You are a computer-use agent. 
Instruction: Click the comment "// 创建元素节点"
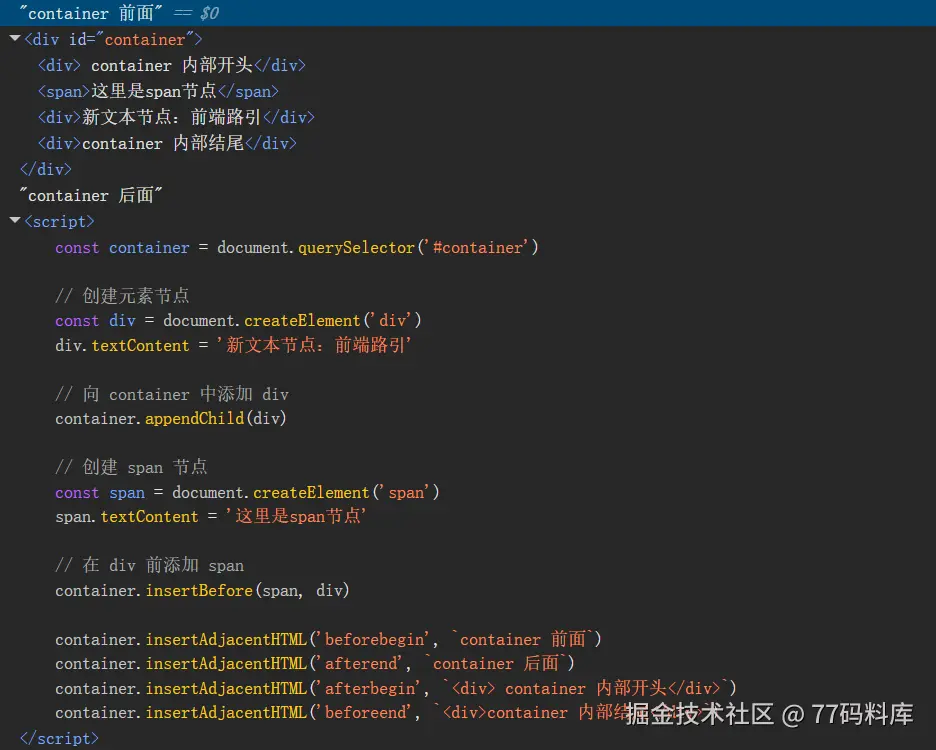pos(122,296)
